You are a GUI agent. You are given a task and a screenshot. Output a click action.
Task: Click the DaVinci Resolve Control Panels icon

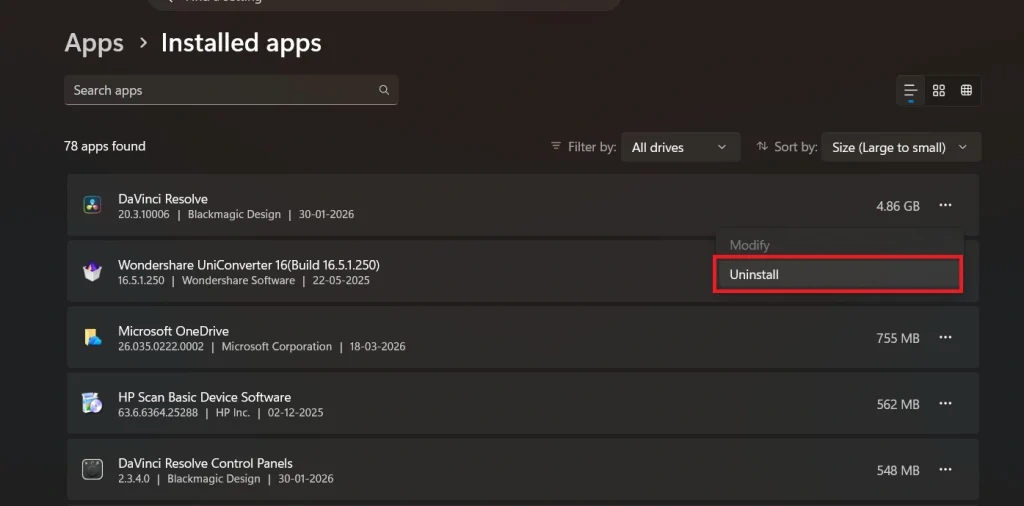pyautogui.click(x=92, y=469)
